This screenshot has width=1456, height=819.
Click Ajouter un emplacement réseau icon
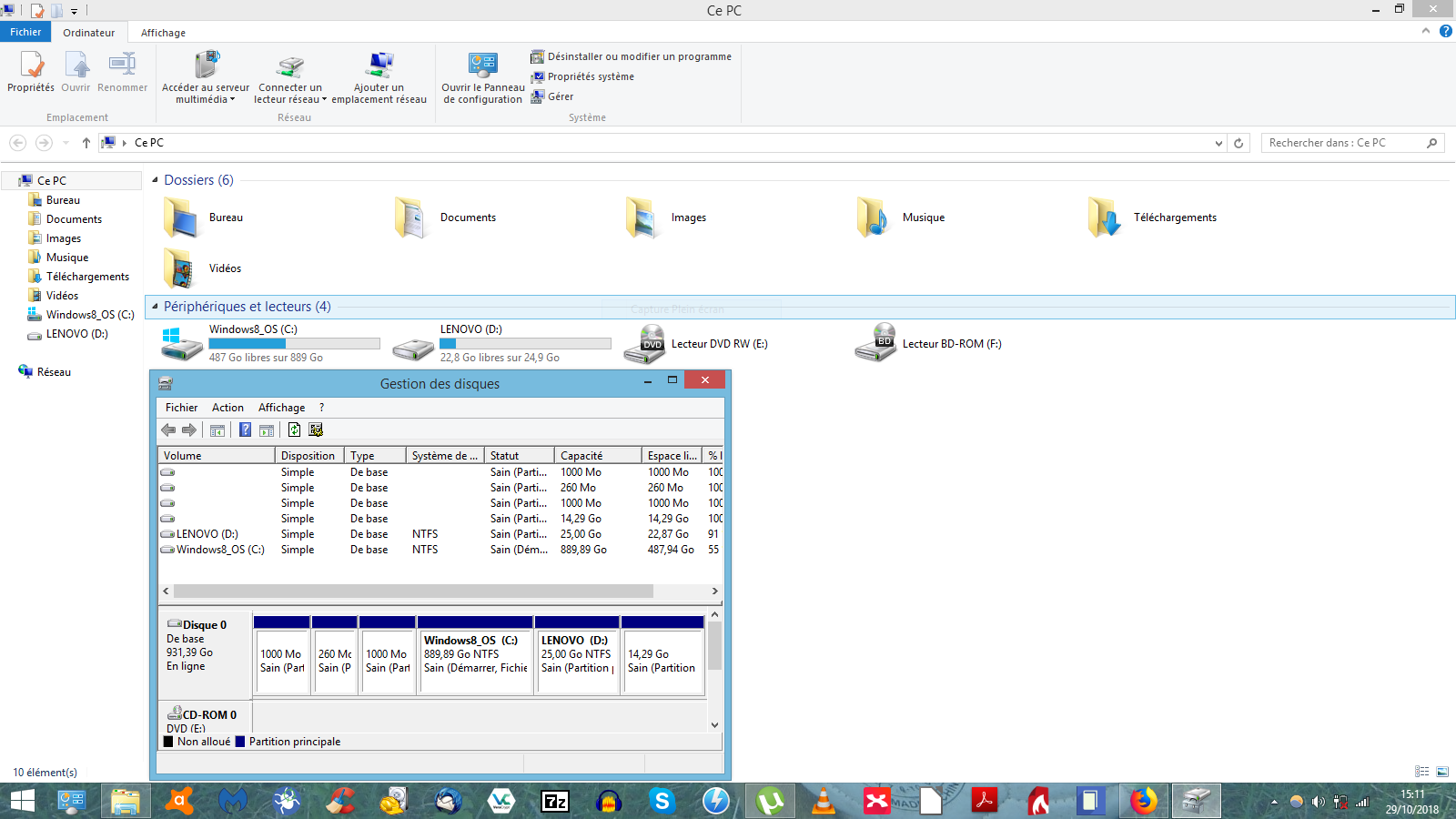coord(379,66)
